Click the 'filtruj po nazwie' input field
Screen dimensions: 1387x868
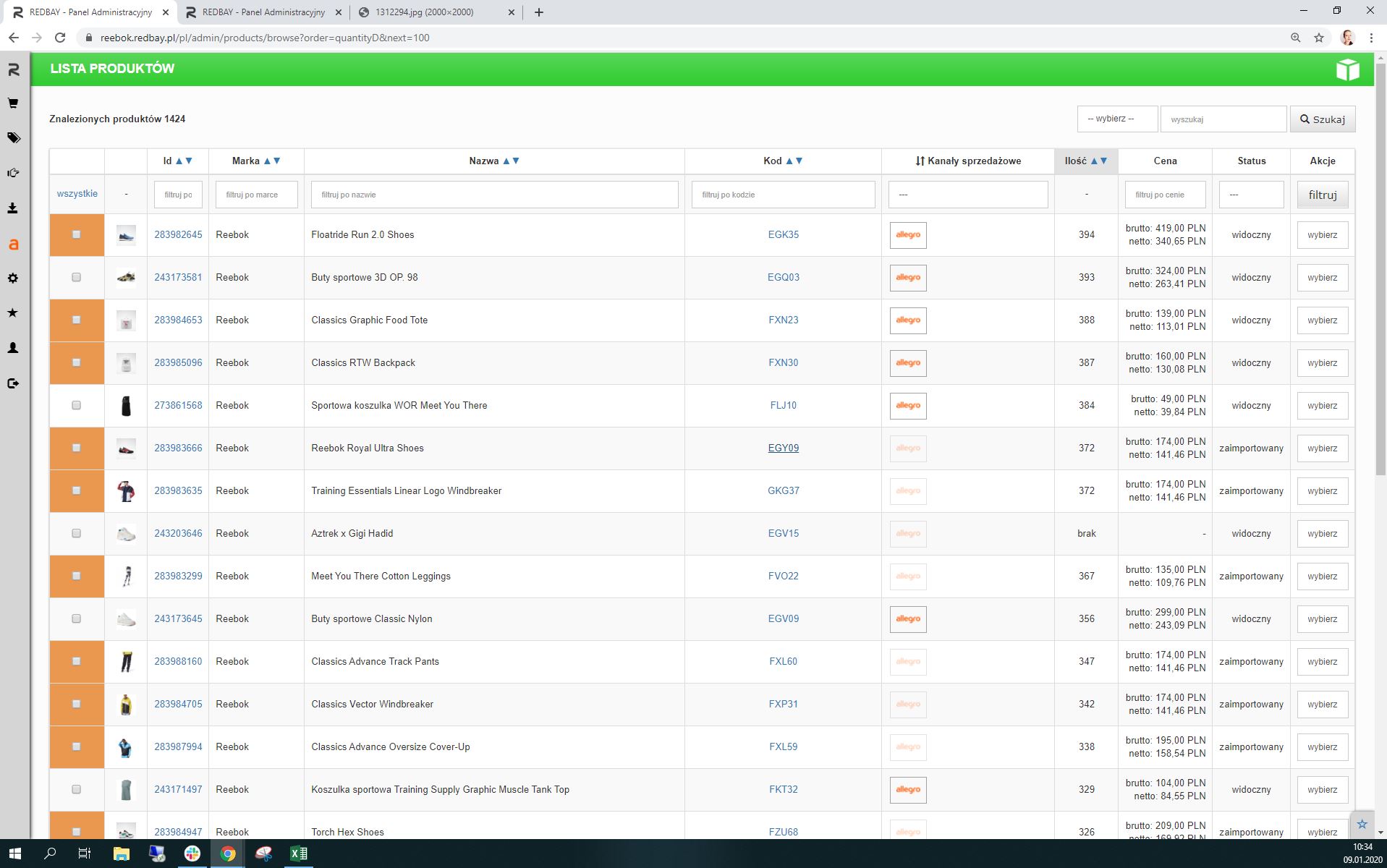tap(494, 195)
